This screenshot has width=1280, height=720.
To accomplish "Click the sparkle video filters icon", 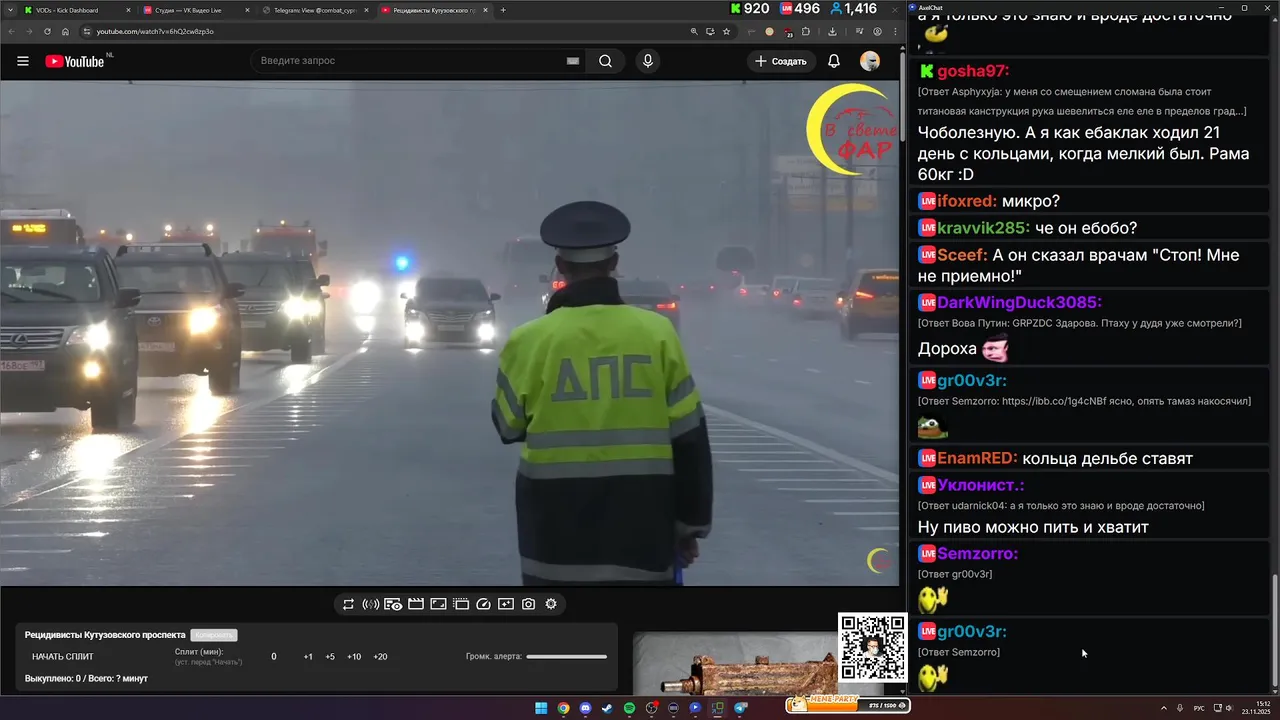I will click(x=506, y=604).
